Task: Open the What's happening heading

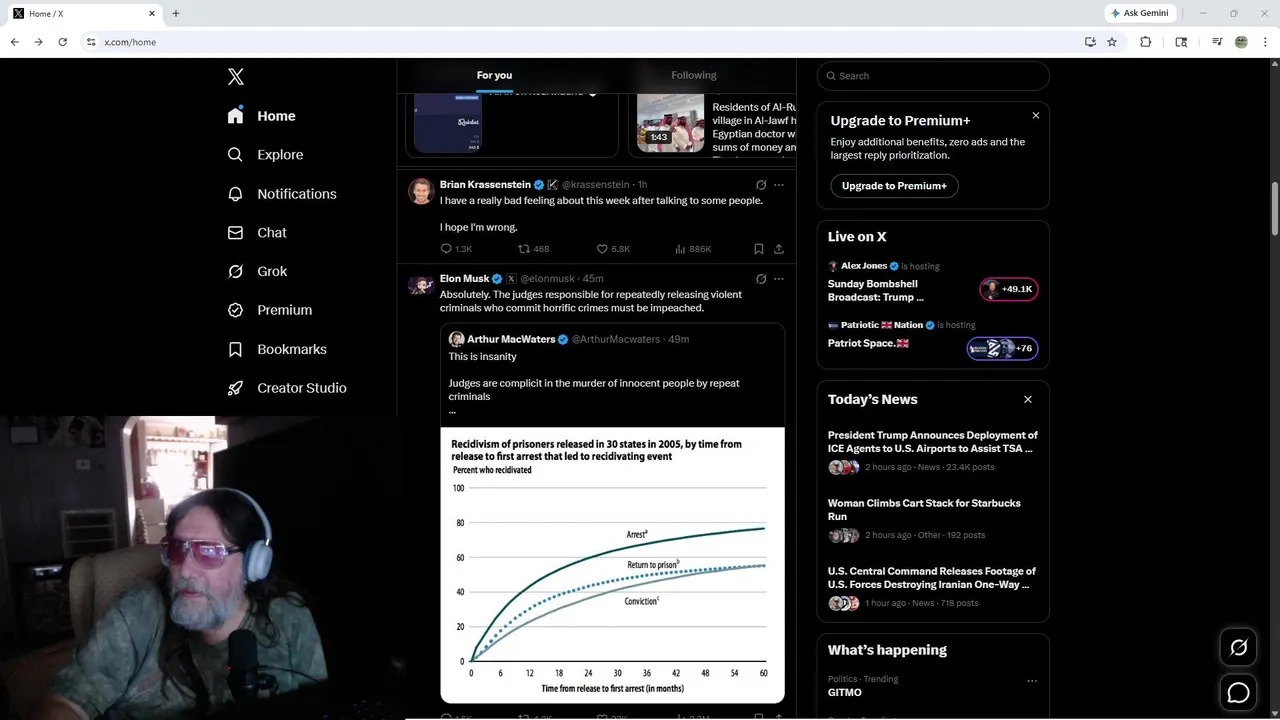Action: (887, 650)
